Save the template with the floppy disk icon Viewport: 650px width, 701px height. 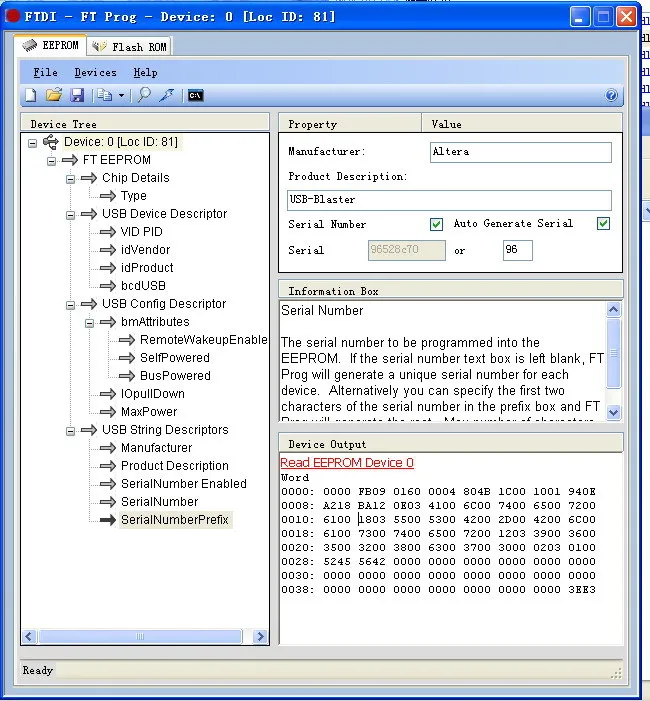(x=77, y=95)
